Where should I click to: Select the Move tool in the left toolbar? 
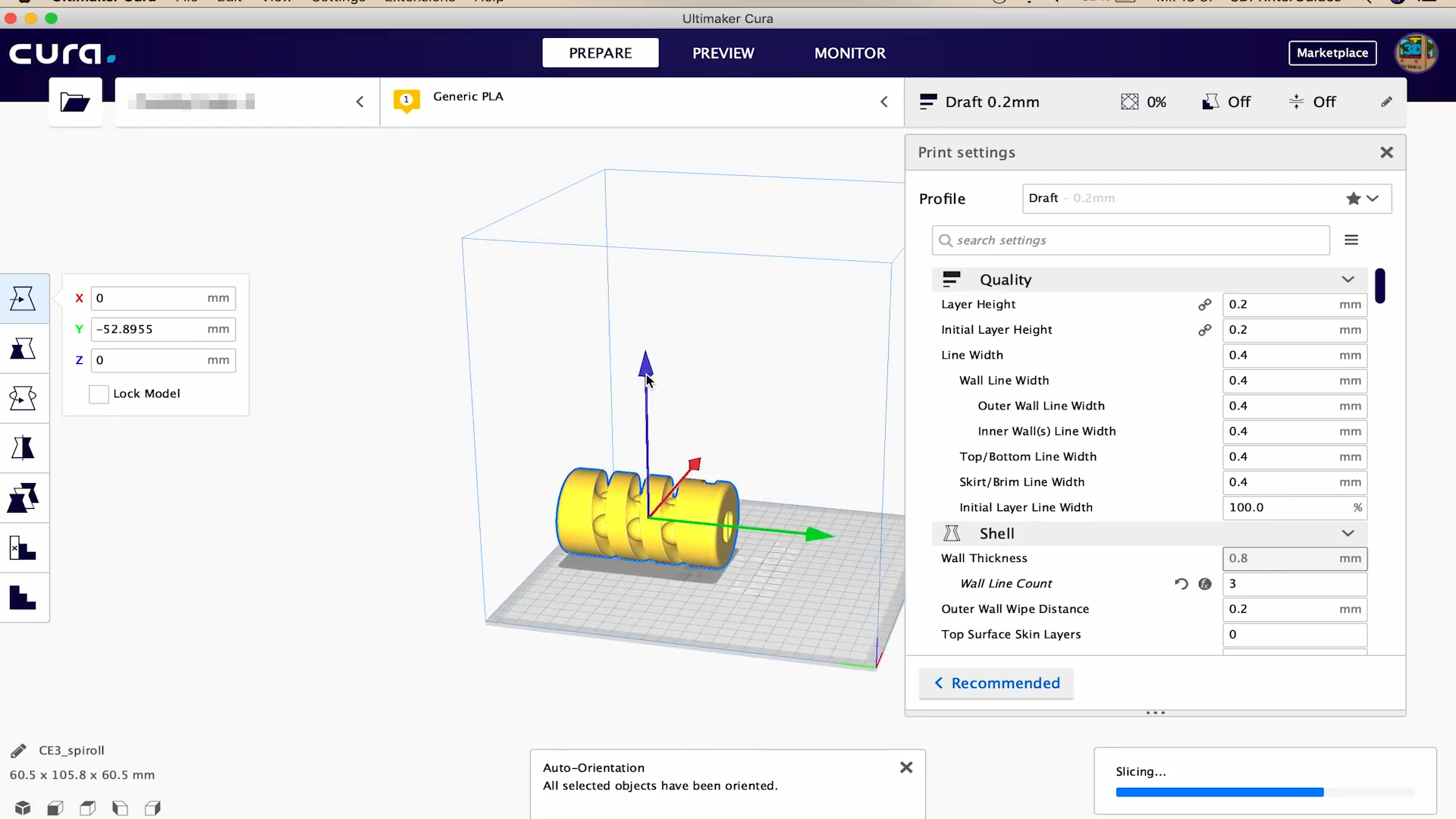23,299
